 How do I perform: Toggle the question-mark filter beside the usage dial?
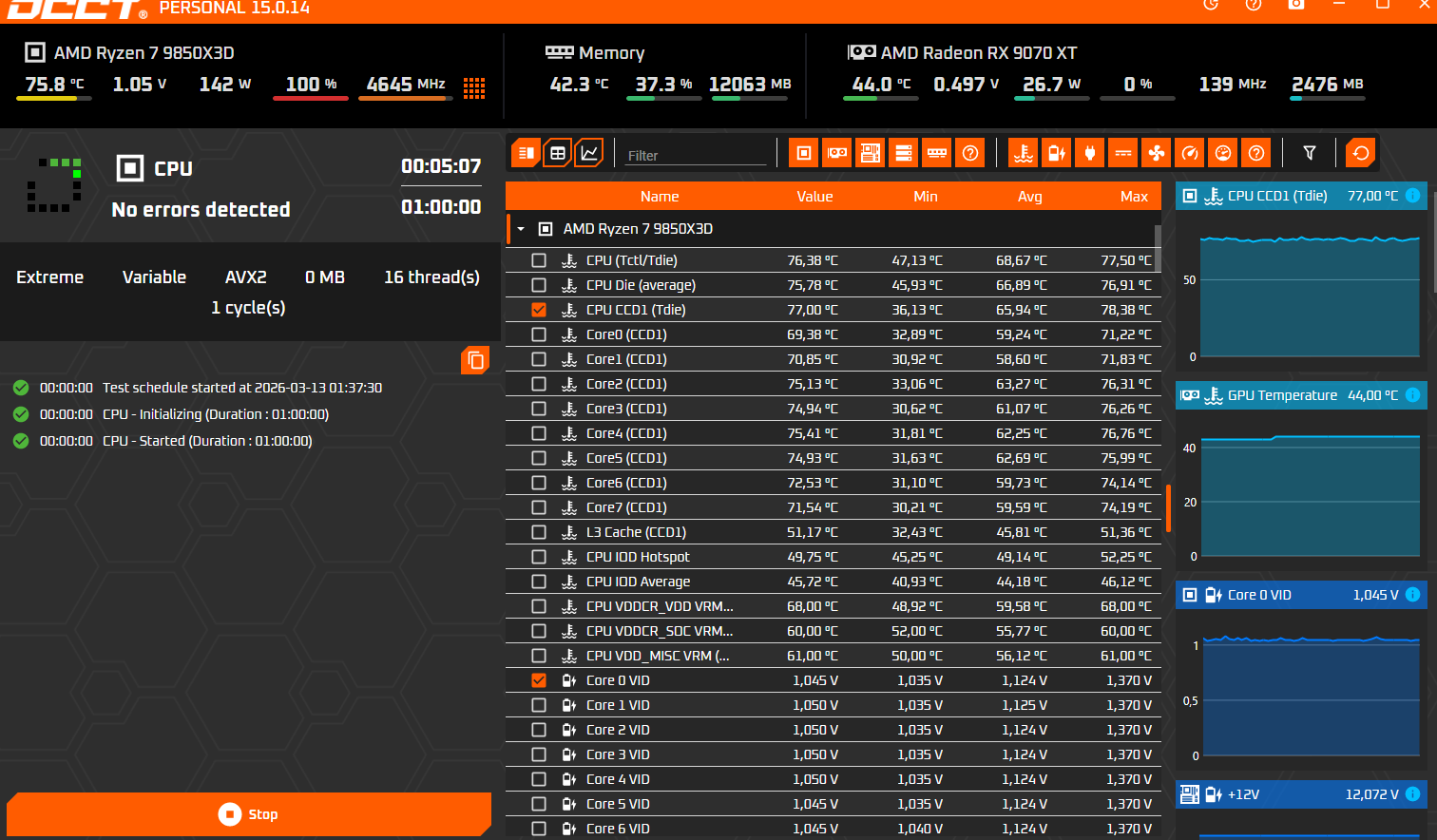(1256, 153)
